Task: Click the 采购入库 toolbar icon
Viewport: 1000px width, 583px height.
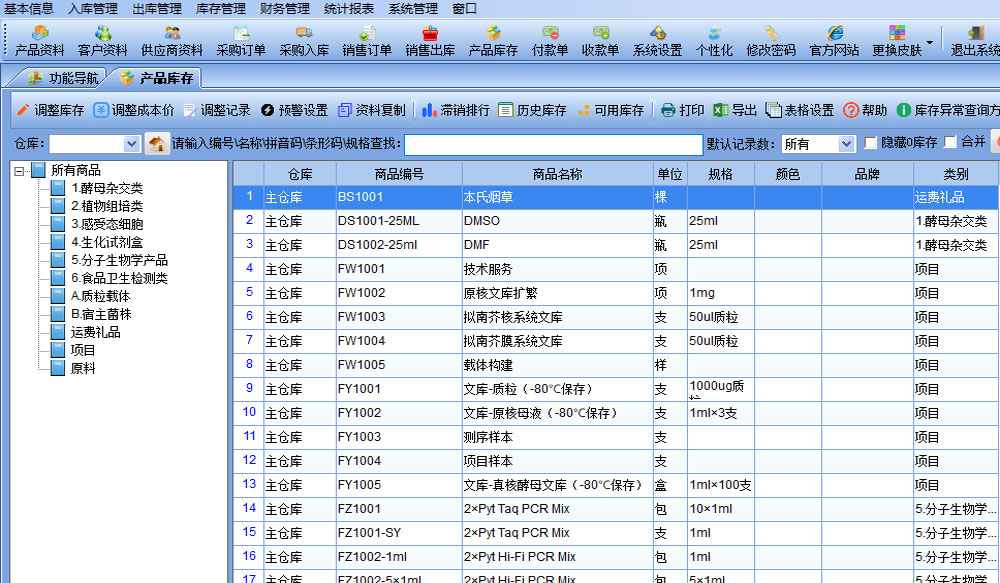Action: coord(303,41)
